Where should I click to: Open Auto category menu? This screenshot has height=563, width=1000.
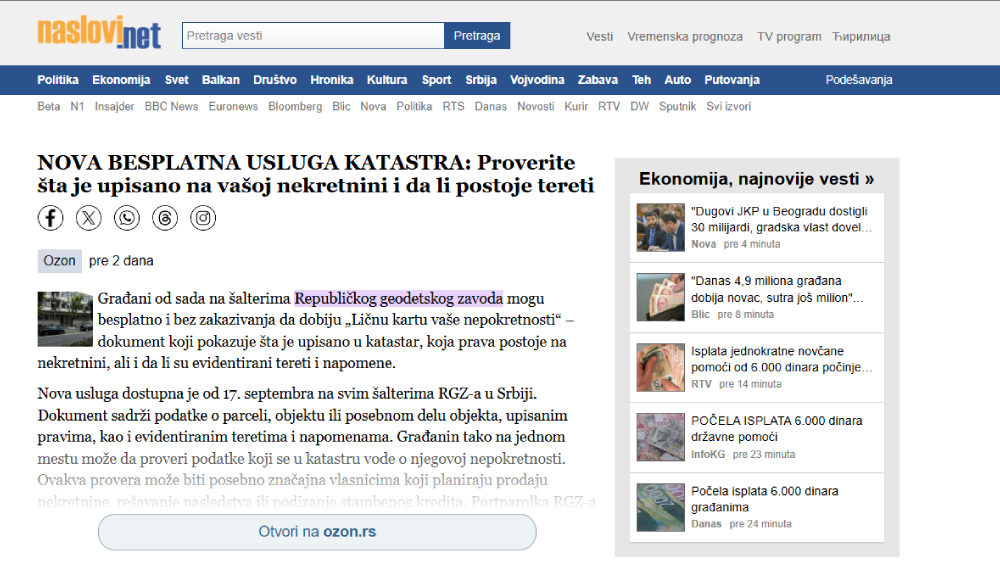tap(677, 80)
